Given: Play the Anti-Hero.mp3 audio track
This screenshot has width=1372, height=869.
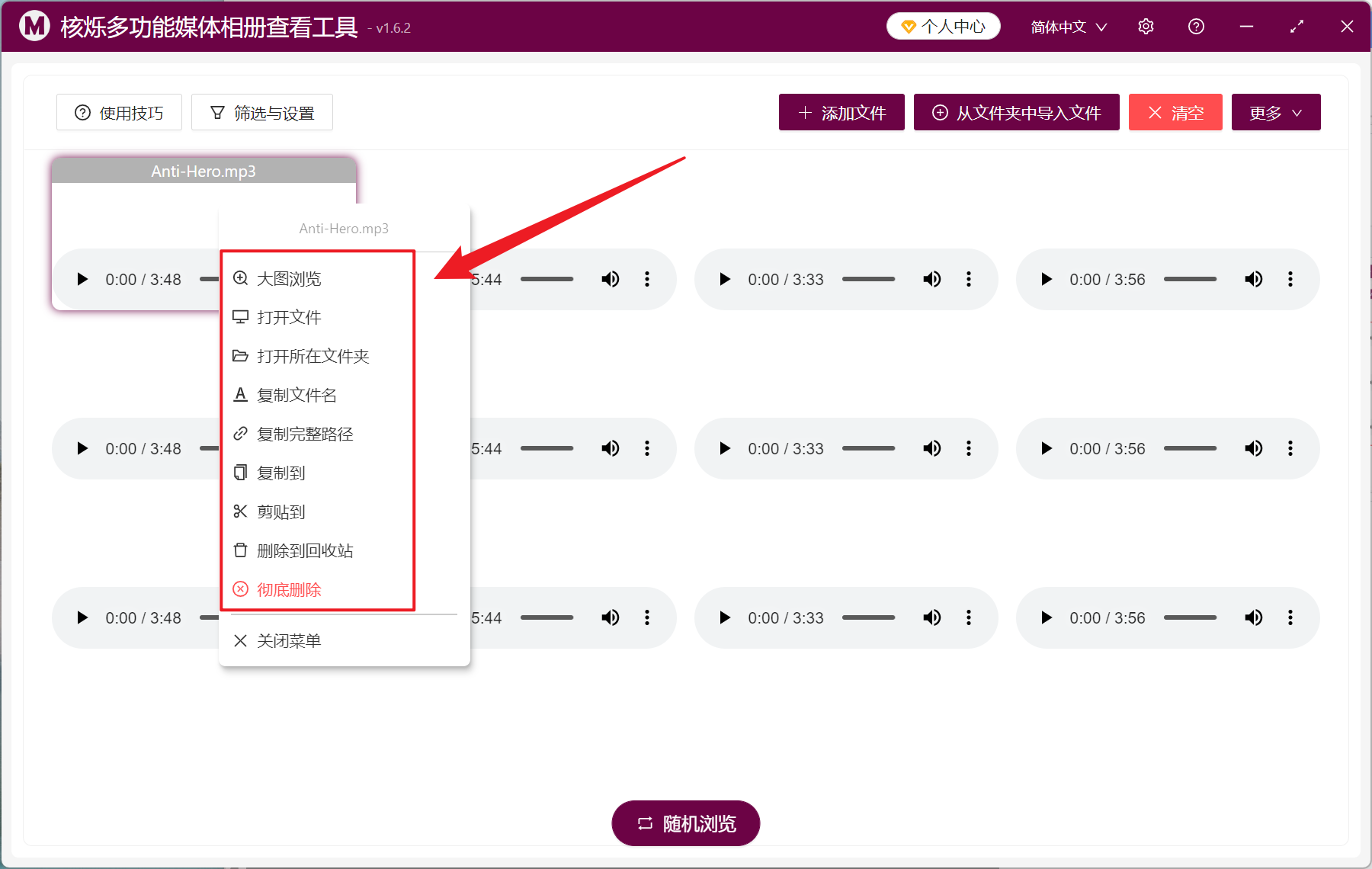Looking at the screenshot, I should pos(82,279).
